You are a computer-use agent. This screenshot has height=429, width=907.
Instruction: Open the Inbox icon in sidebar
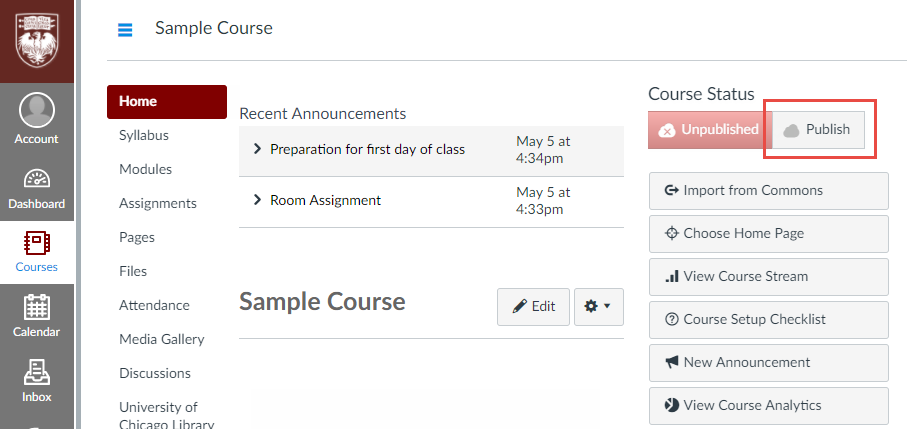(36, 380)
